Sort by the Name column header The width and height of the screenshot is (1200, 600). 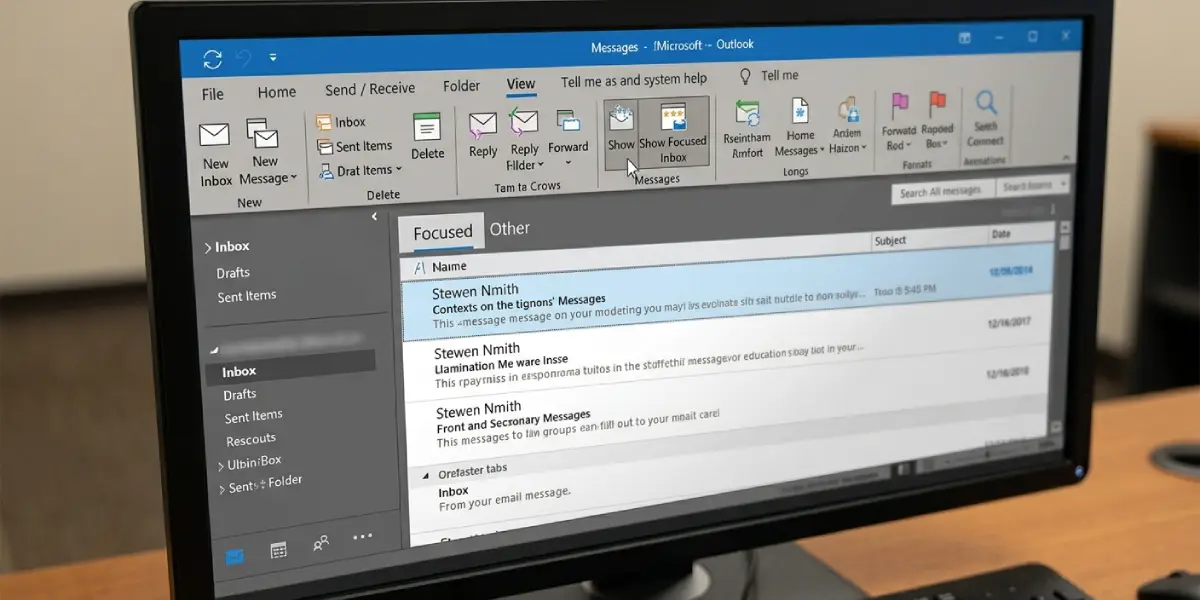coord(449,267)
